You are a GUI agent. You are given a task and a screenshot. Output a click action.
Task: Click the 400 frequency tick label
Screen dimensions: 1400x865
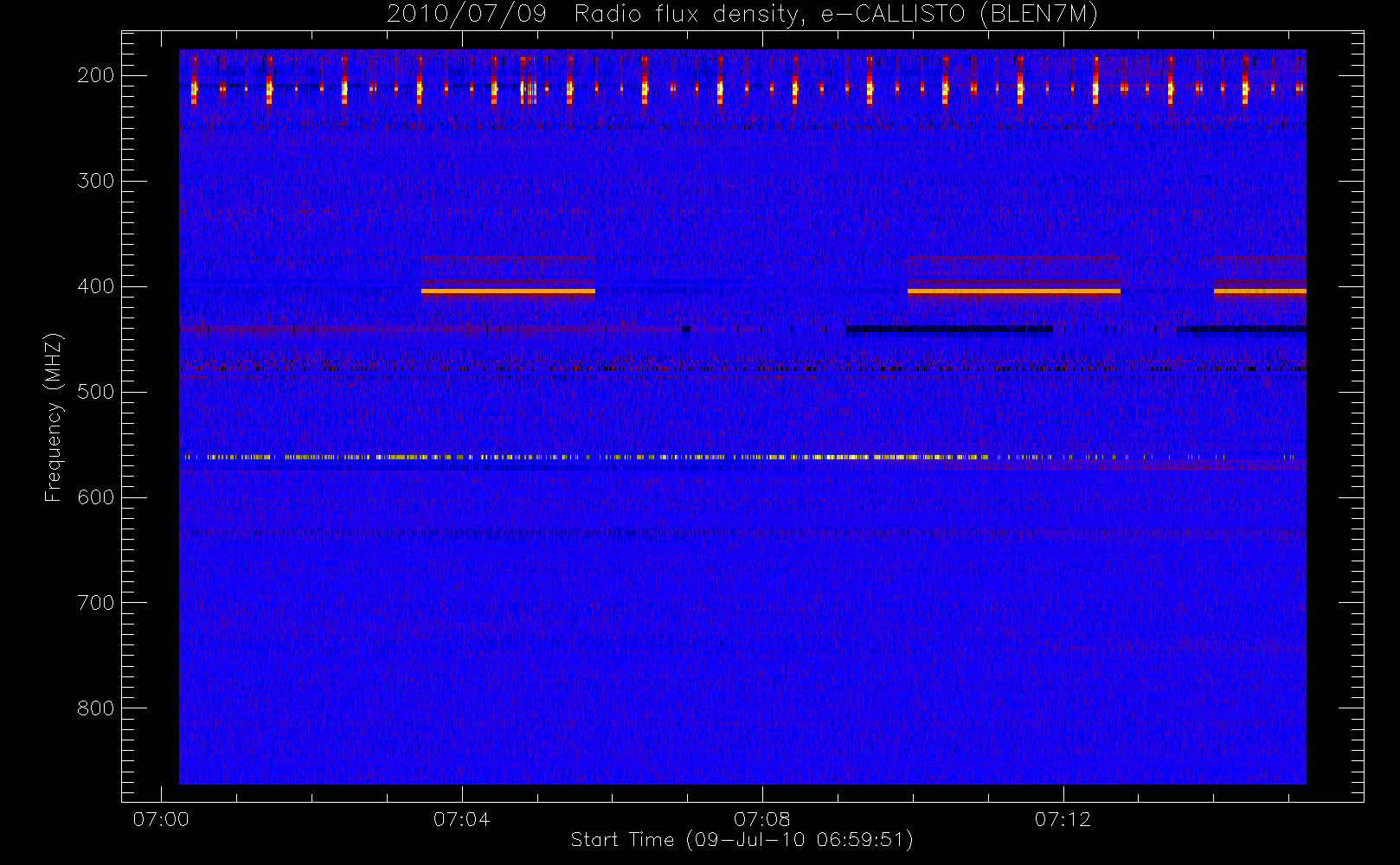(96, 286)
